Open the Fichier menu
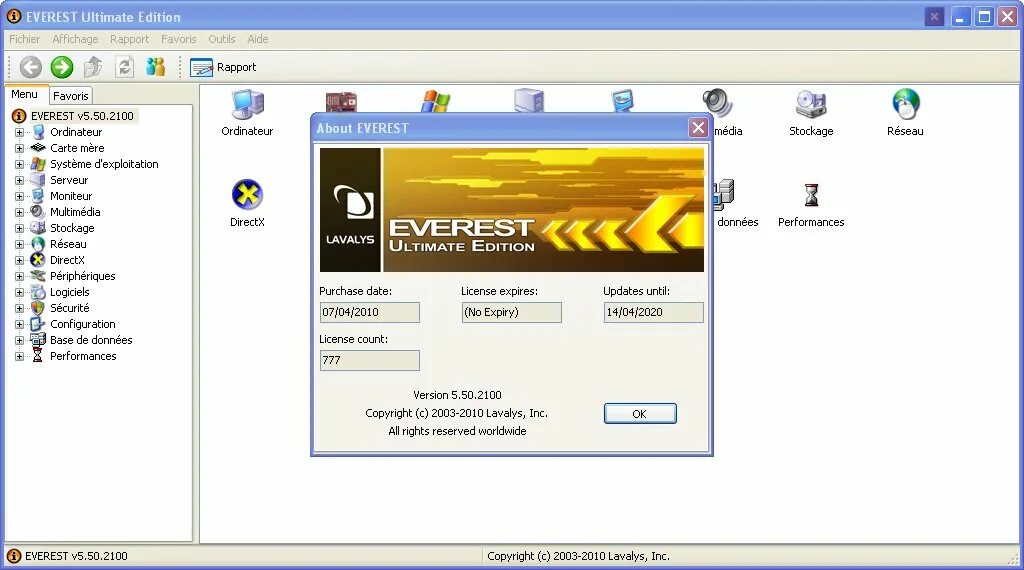This screenshot has width=1024, height=570. point(24,39)
